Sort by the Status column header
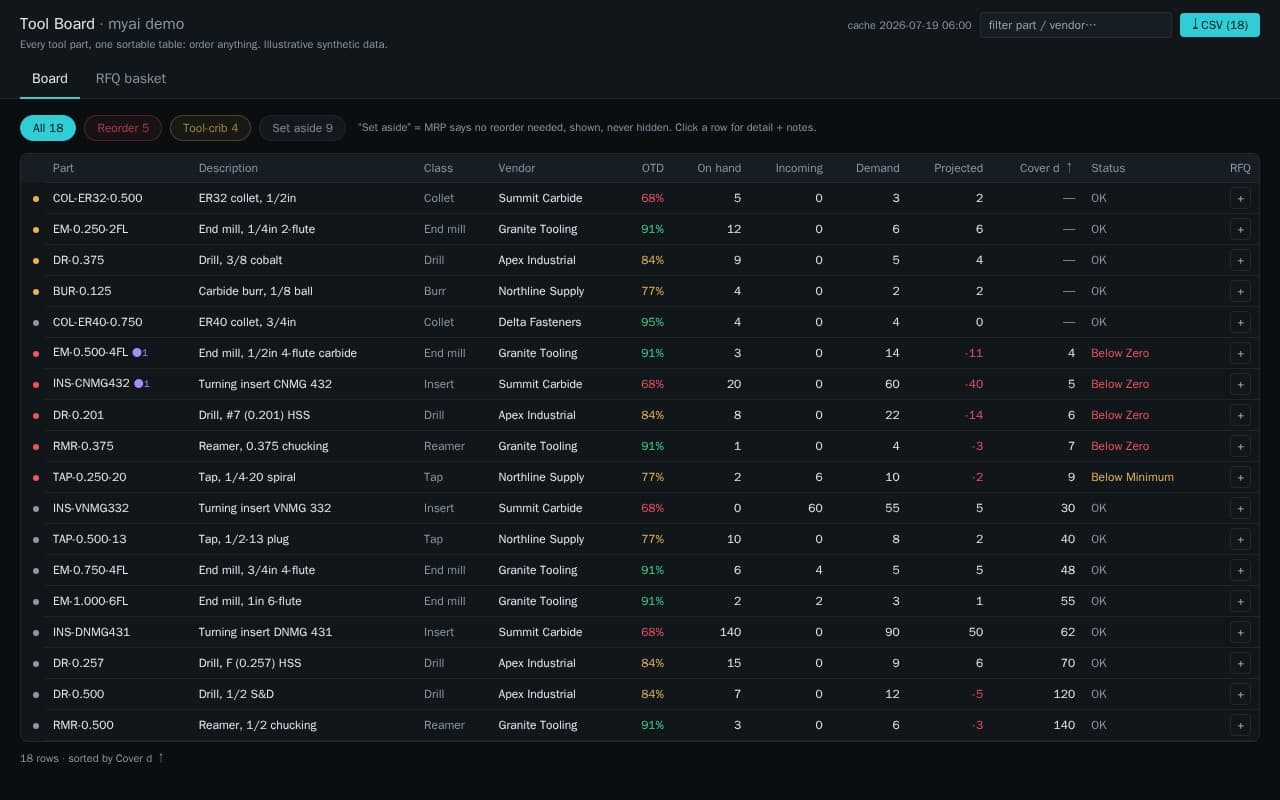The width and height of the screenshot is (1280, 800). click(1108, 168)
